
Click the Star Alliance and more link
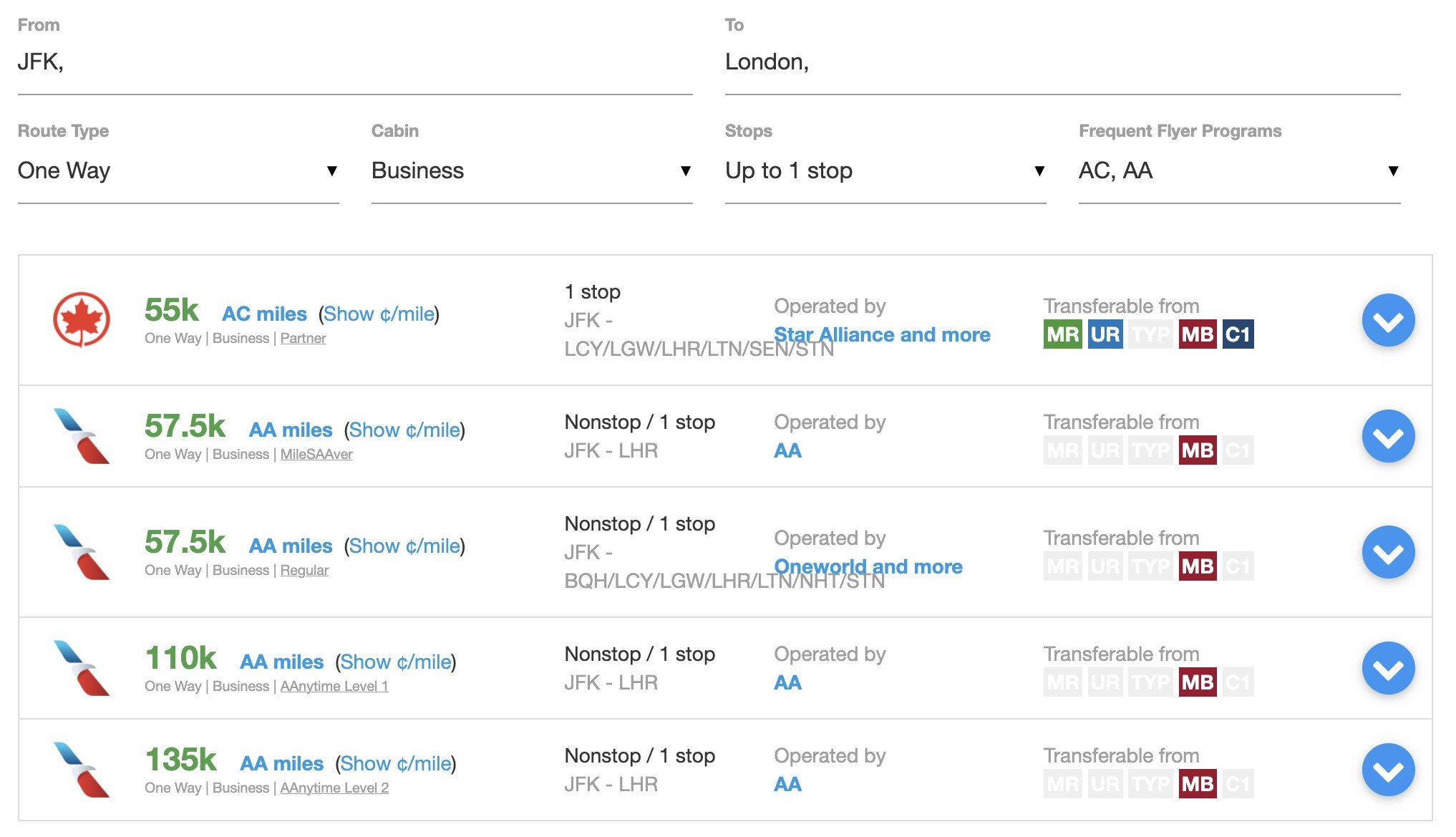[882, 334]
